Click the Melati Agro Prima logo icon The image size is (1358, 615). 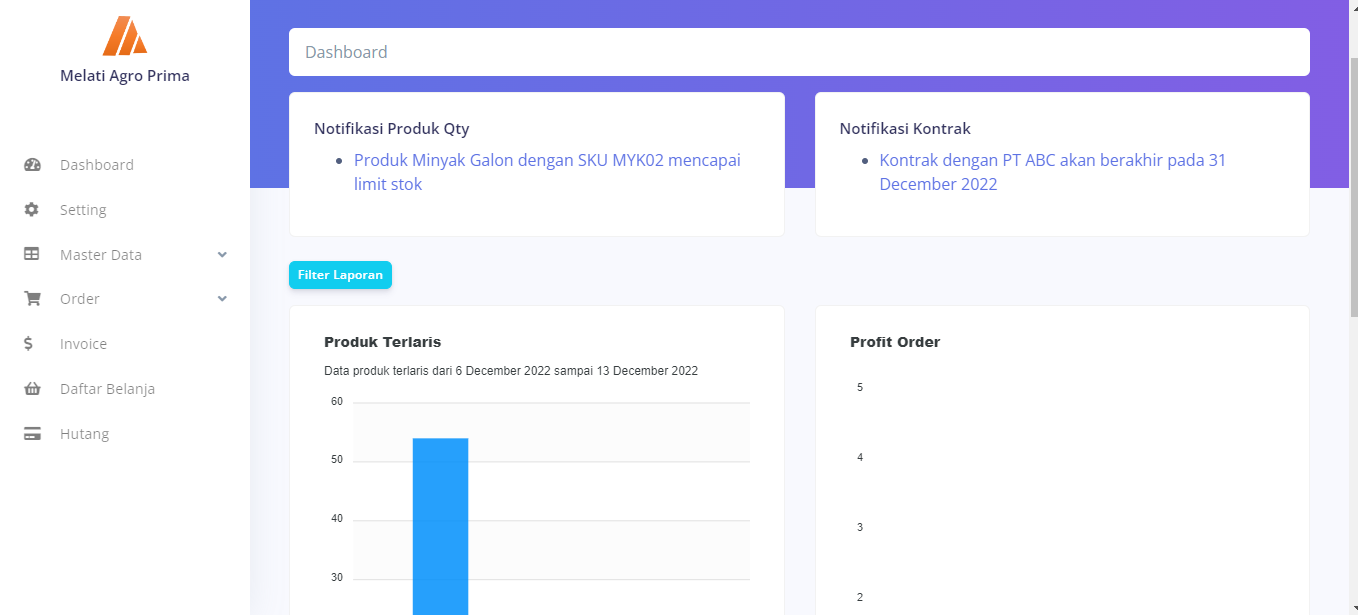pyautogui.click(x=125, y=36)
